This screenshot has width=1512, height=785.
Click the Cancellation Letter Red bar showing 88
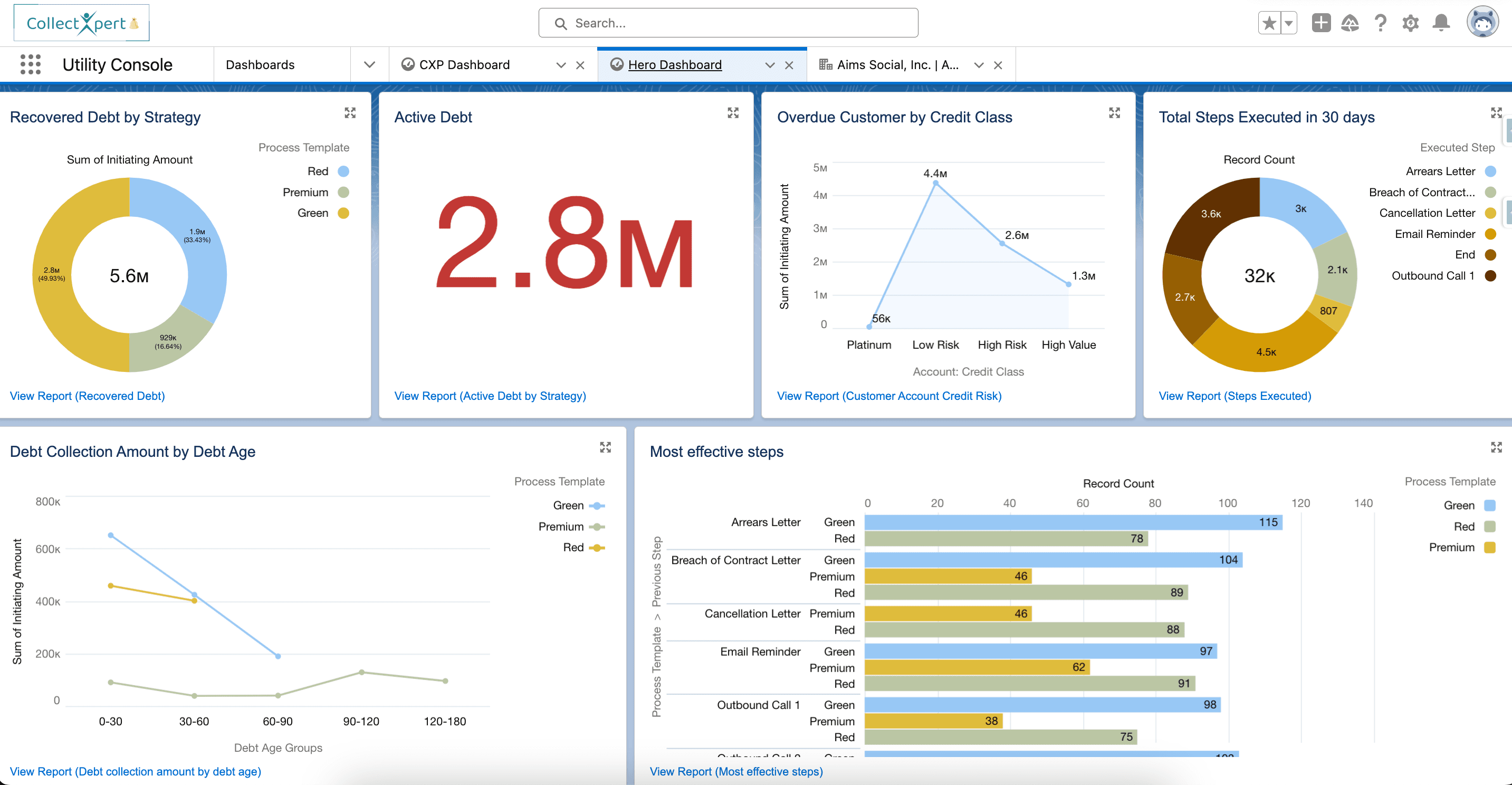click(1024, 630)
